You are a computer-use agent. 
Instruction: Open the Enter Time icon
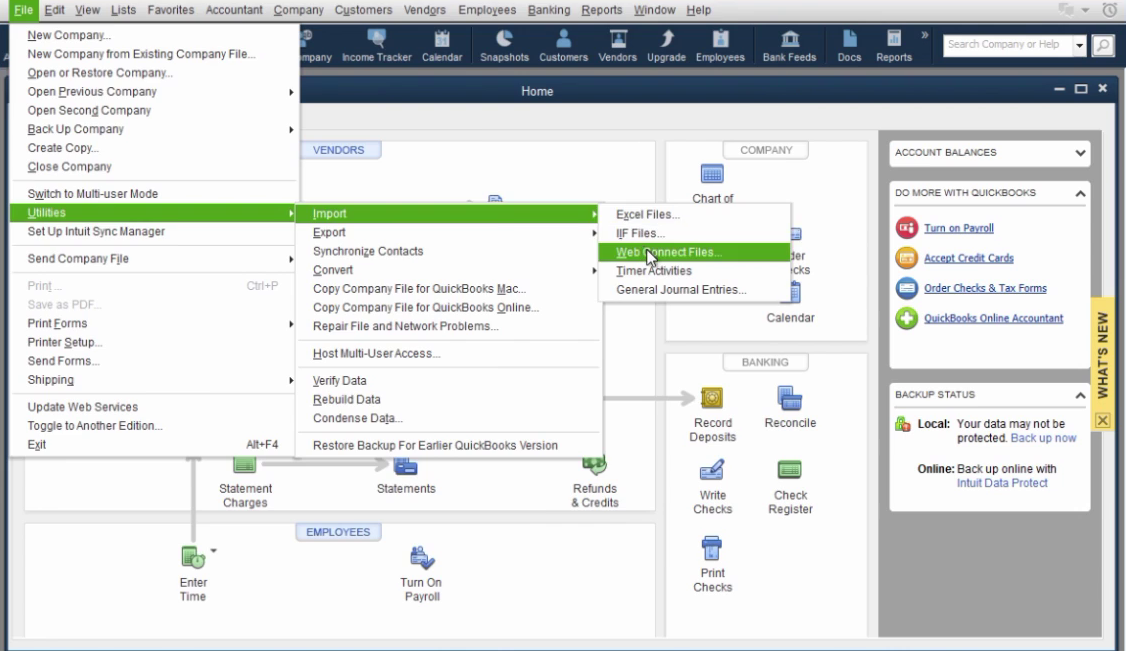point(192,558)
